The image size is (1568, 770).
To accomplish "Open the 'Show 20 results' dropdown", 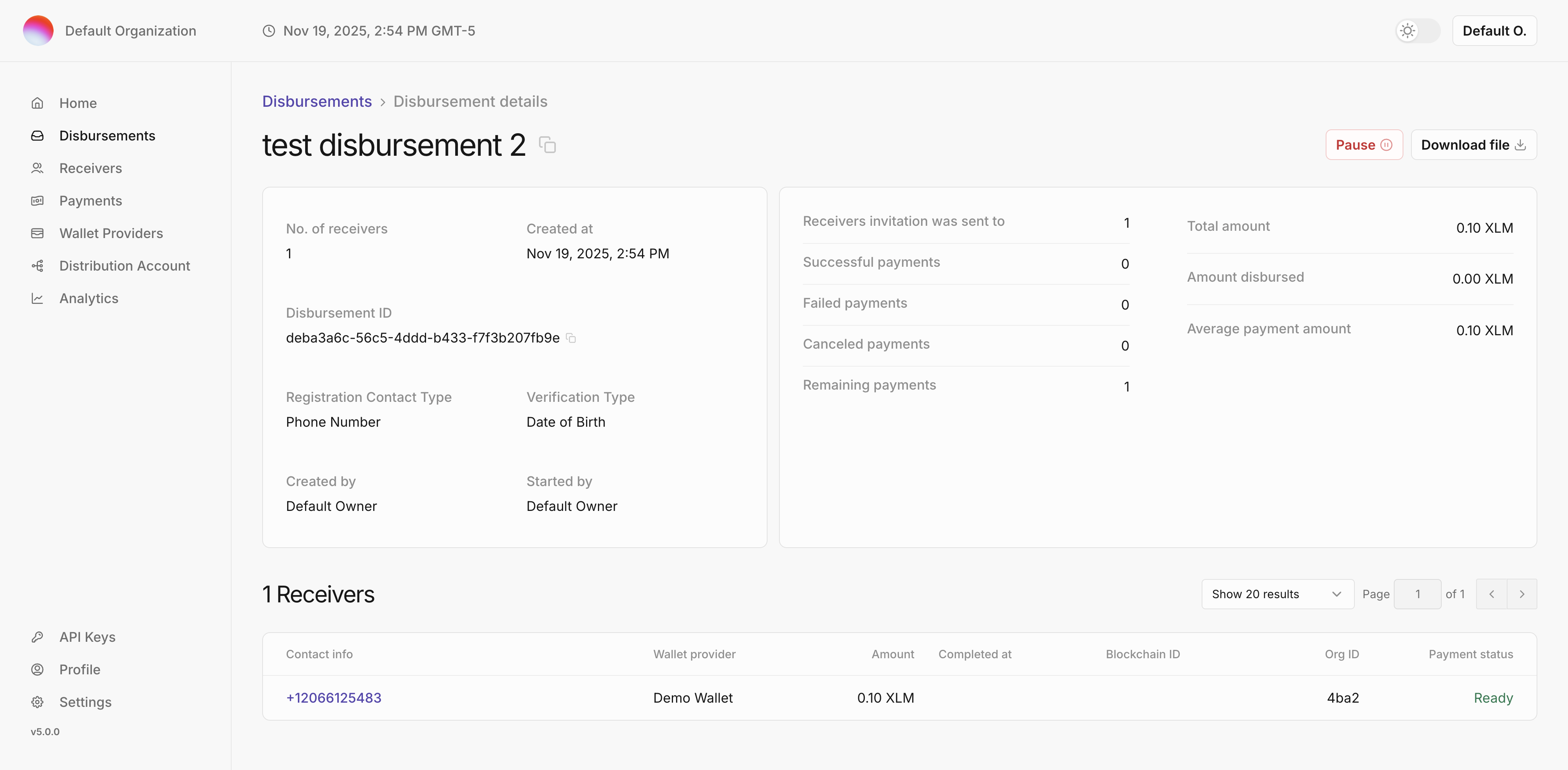I will point(1277,594).
